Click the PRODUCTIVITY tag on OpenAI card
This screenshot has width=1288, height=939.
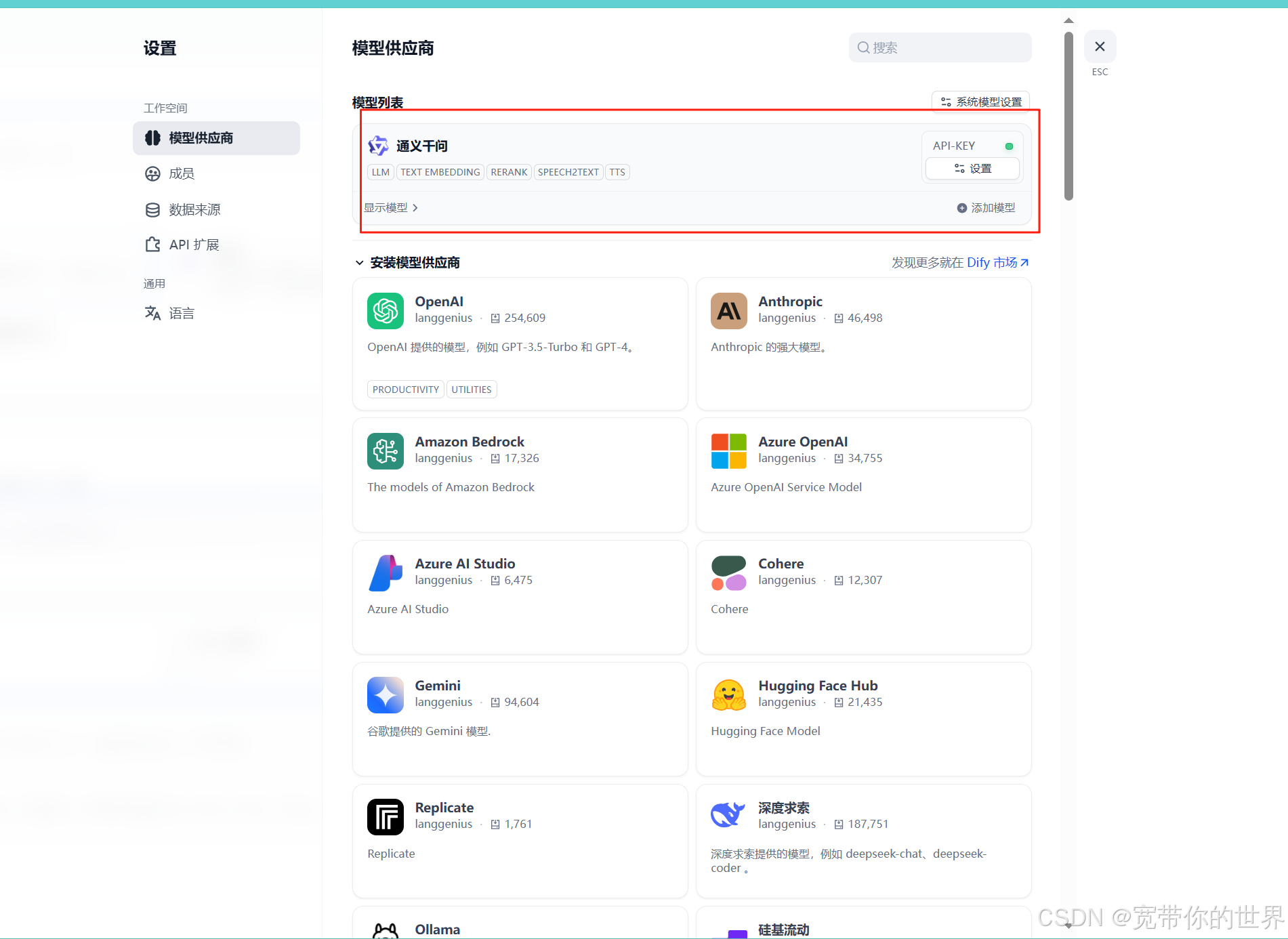click(x=405, y=390)
